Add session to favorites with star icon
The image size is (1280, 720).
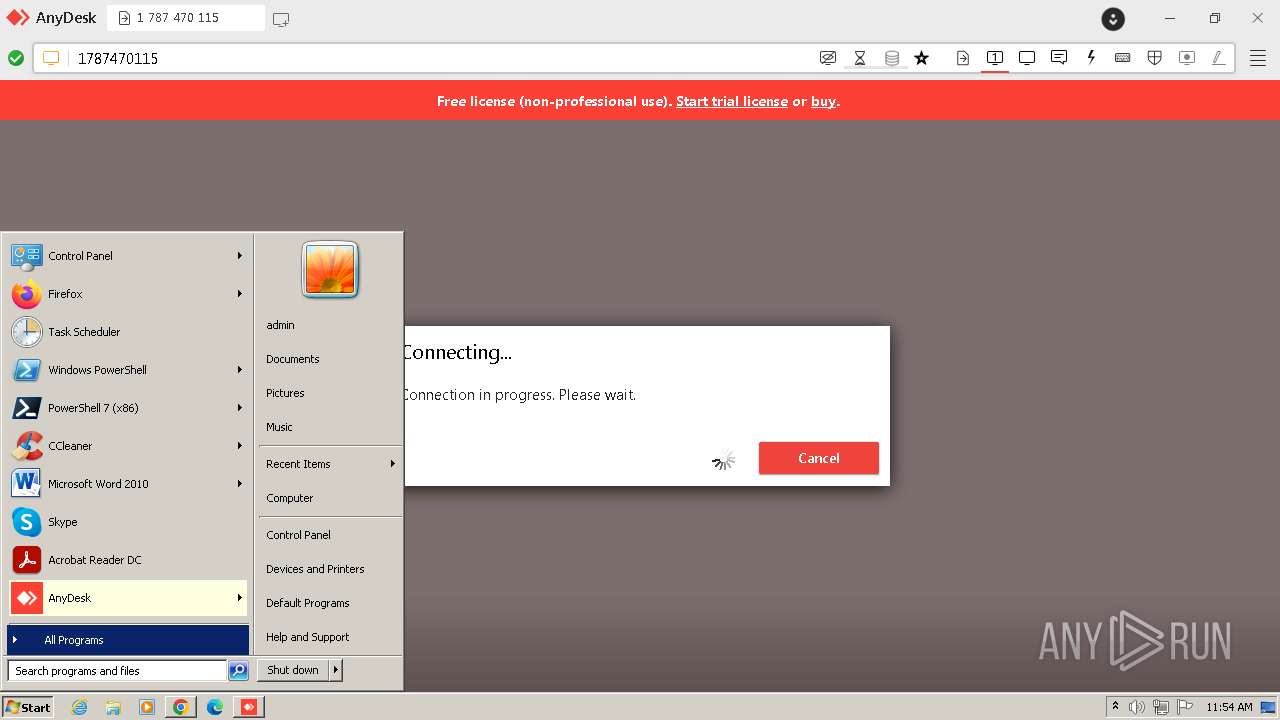click(922, 58)
